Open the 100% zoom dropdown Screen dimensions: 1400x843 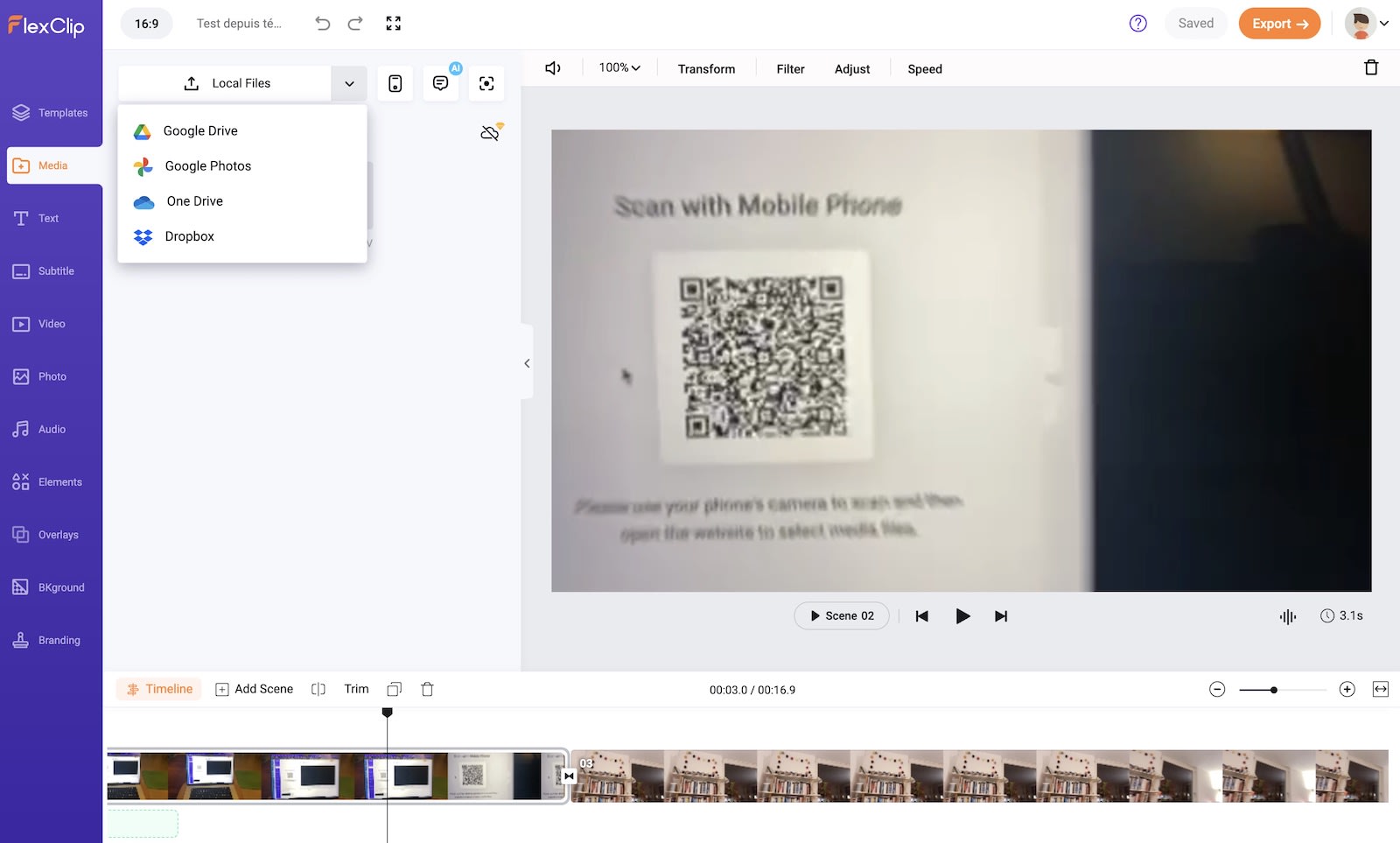(619, 68)
